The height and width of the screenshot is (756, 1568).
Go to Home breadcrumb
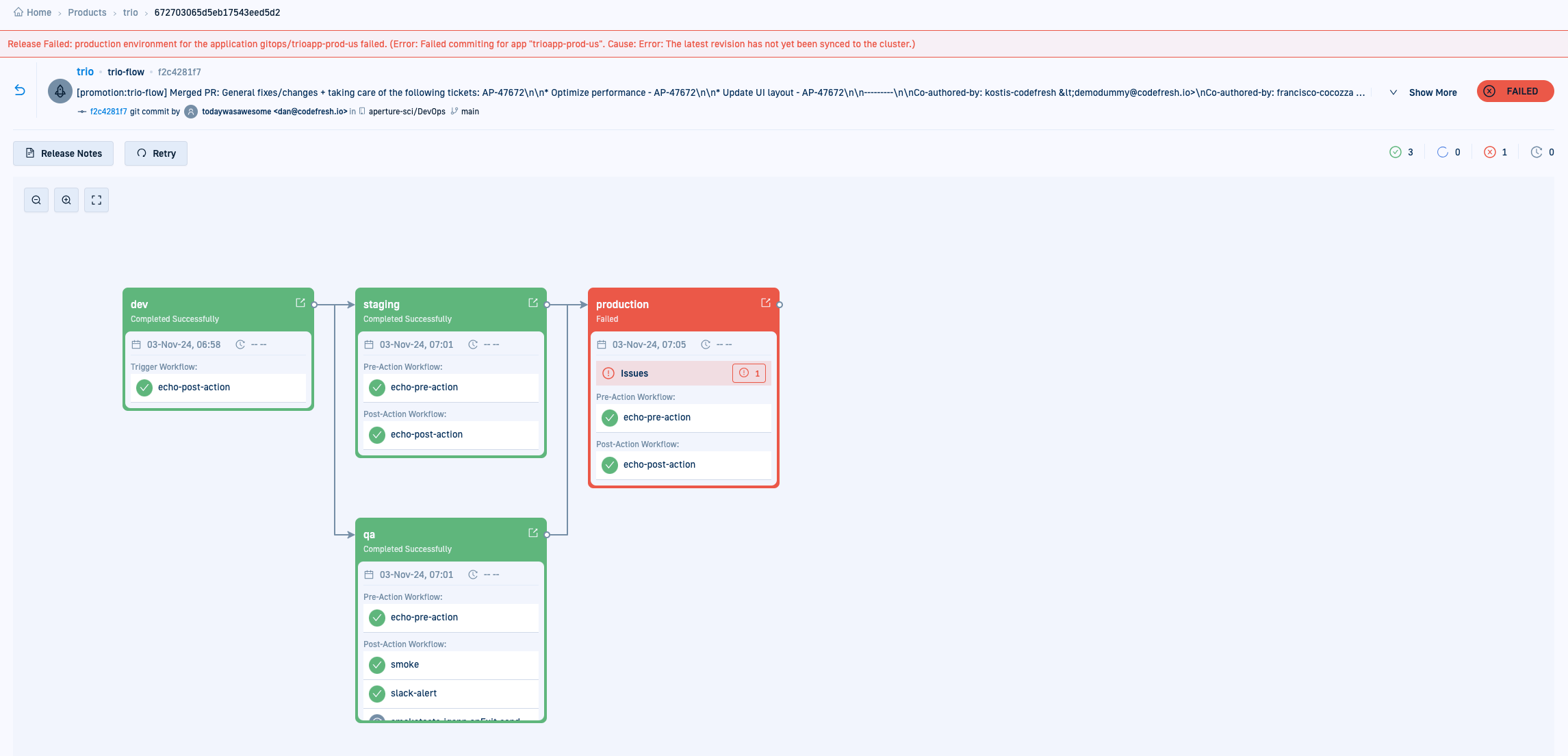pyautogui.click(x=38, y=12)
